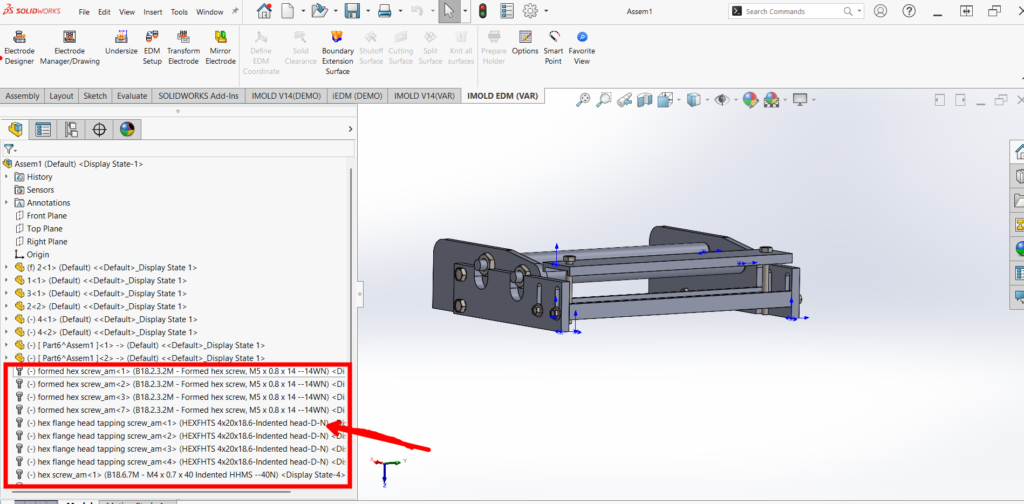The height and width of the screenshot is (504, 1024).
Task: Open the Window menu
Action: pos(210,12)
